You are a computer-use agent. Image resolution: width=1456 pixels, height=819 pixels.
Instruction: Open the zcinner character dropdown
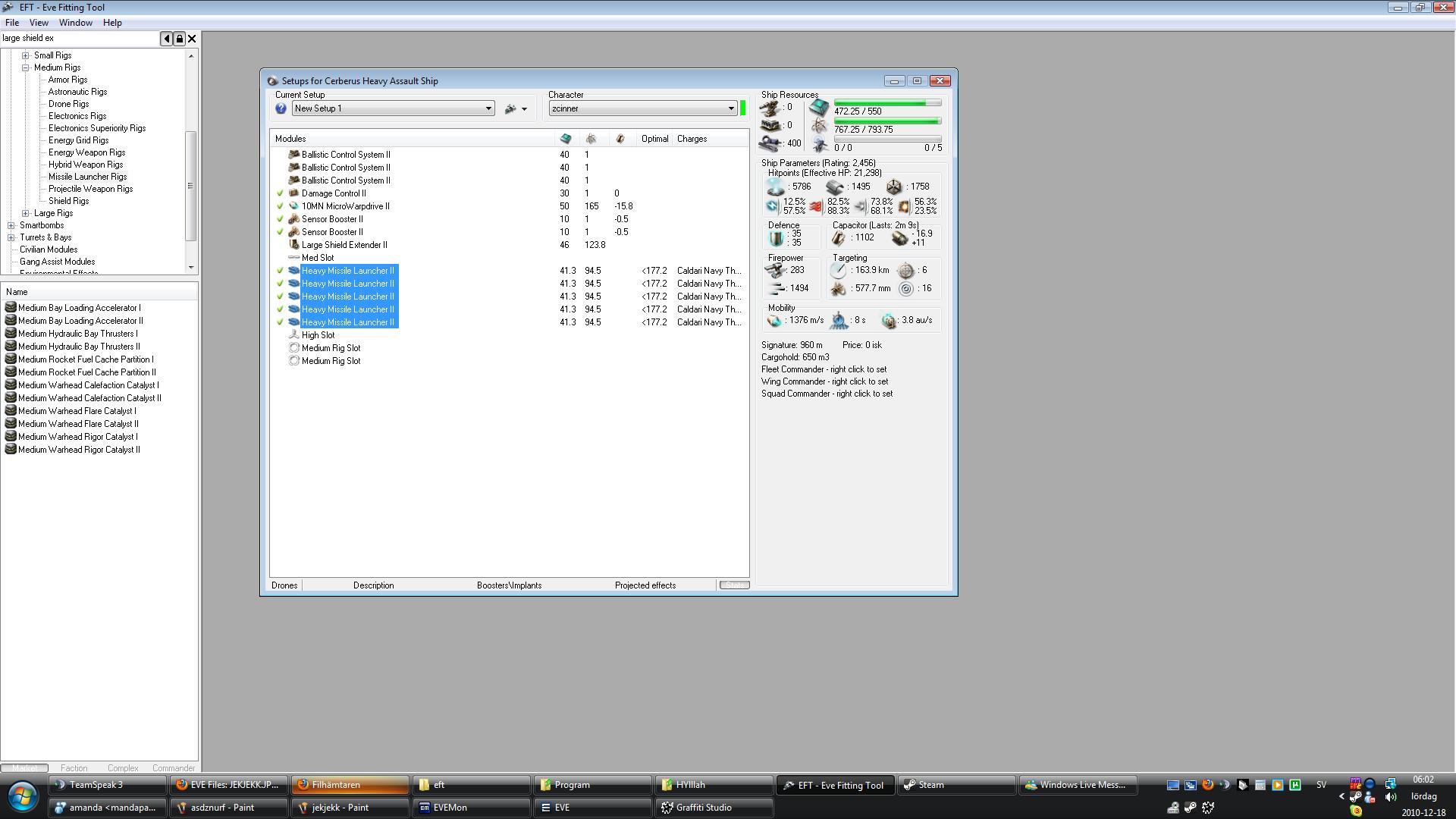(x=731, y=109)
